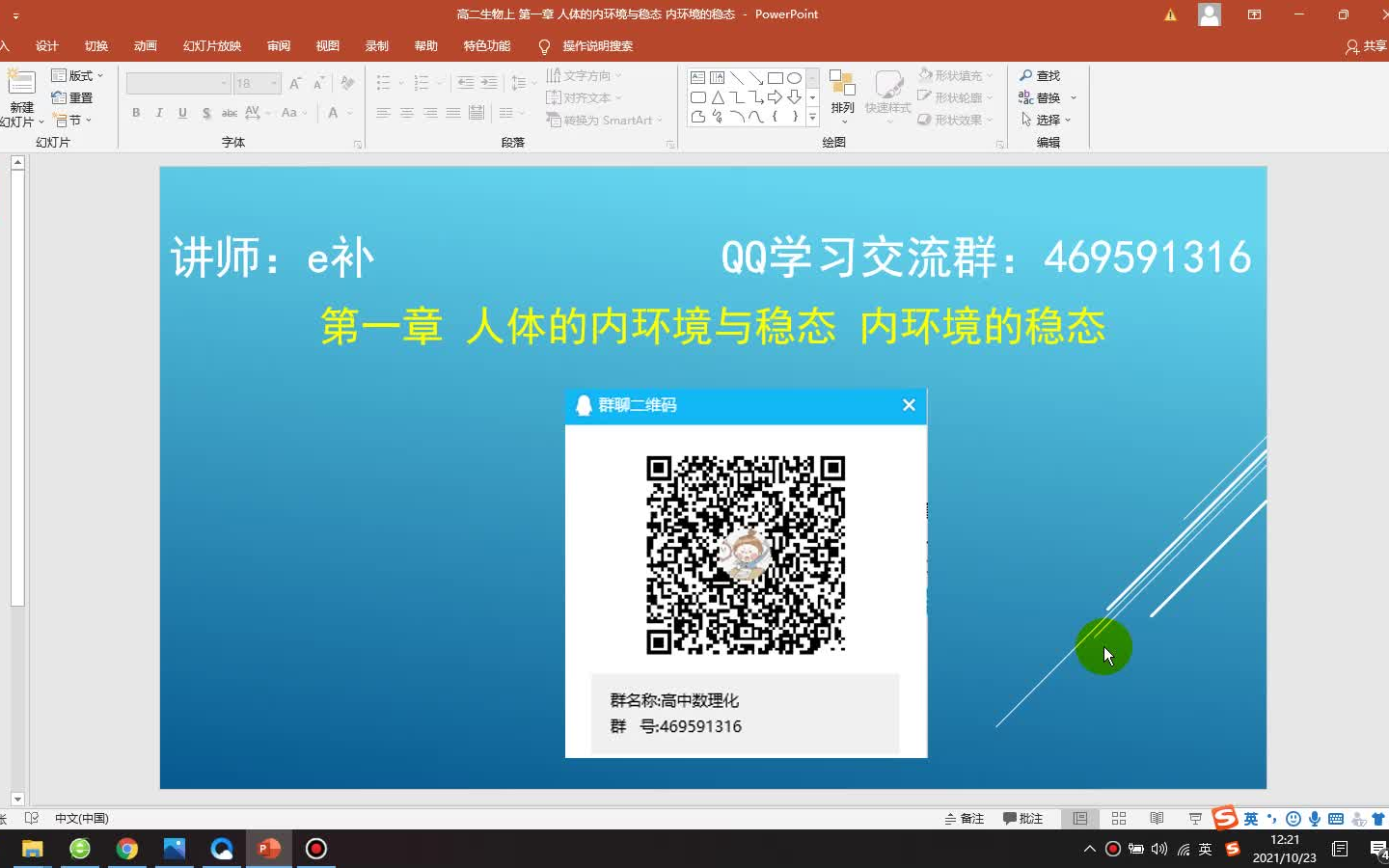Toggle Strikethrough (abc) formatting
1389x868 pixels.
click(x=230, y=113)
